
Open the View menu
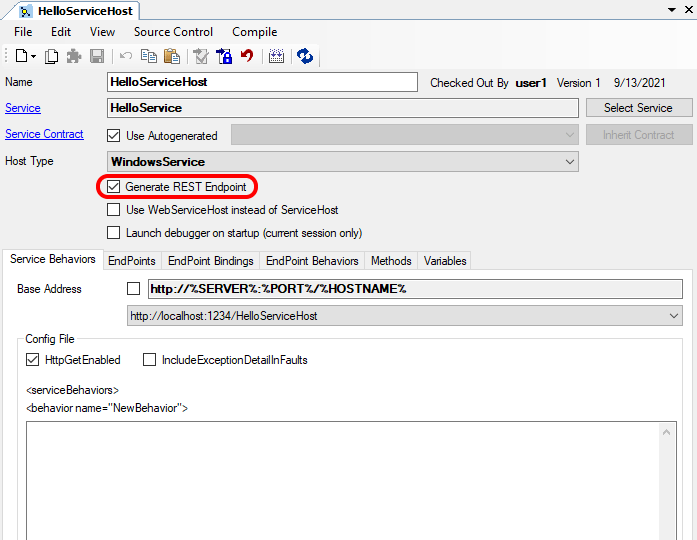102,32
